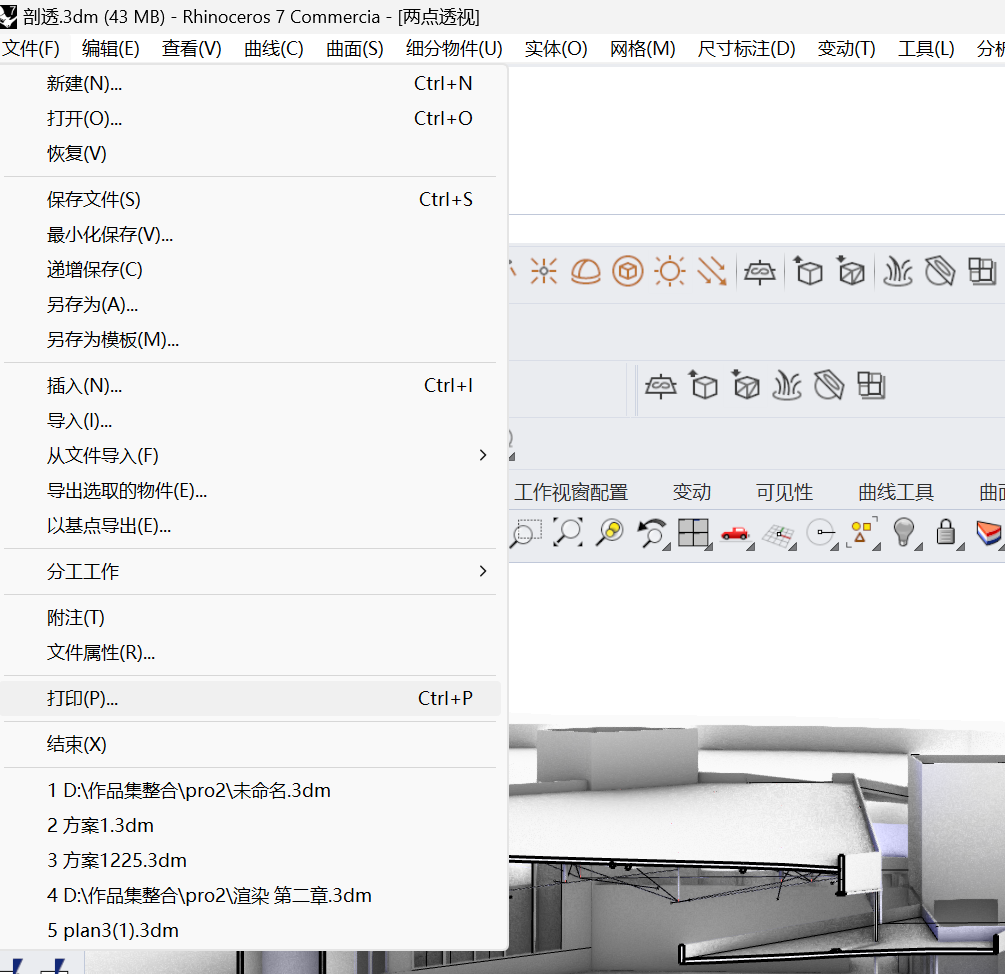Select 导出选取的物件(E)... entry
Image resolution: width=1005 pixels, height=974 pixels.
pos(250,491)
